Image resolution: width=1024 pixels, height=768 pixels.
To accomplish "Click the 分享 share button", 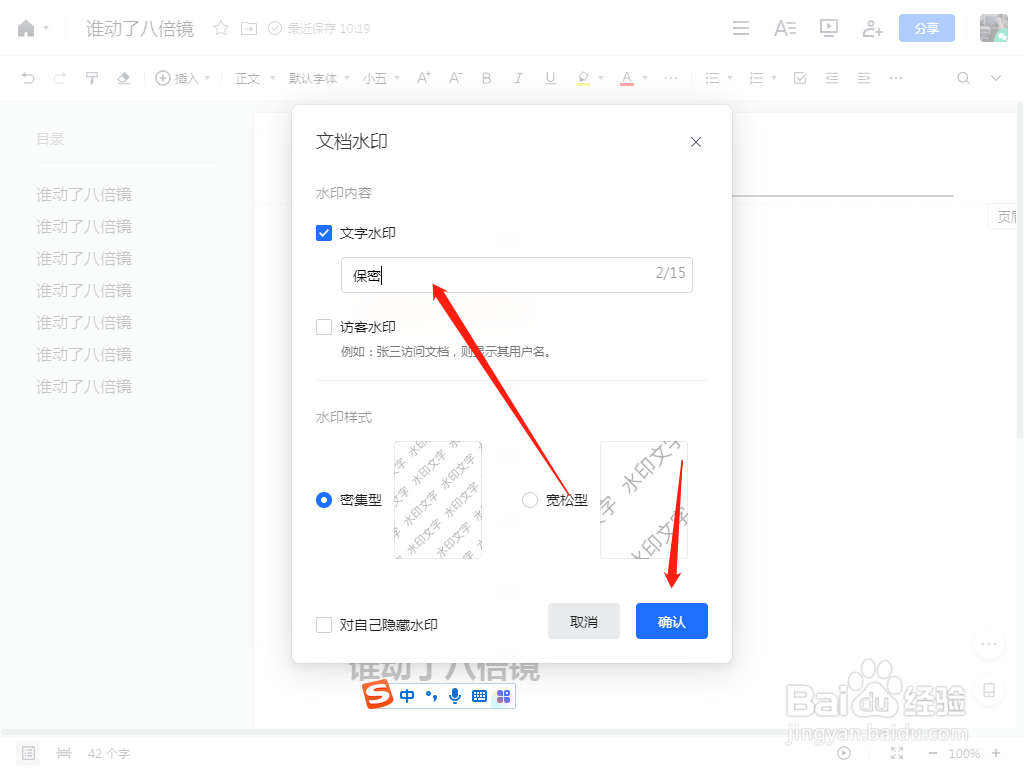I will (x=927, y=28).
